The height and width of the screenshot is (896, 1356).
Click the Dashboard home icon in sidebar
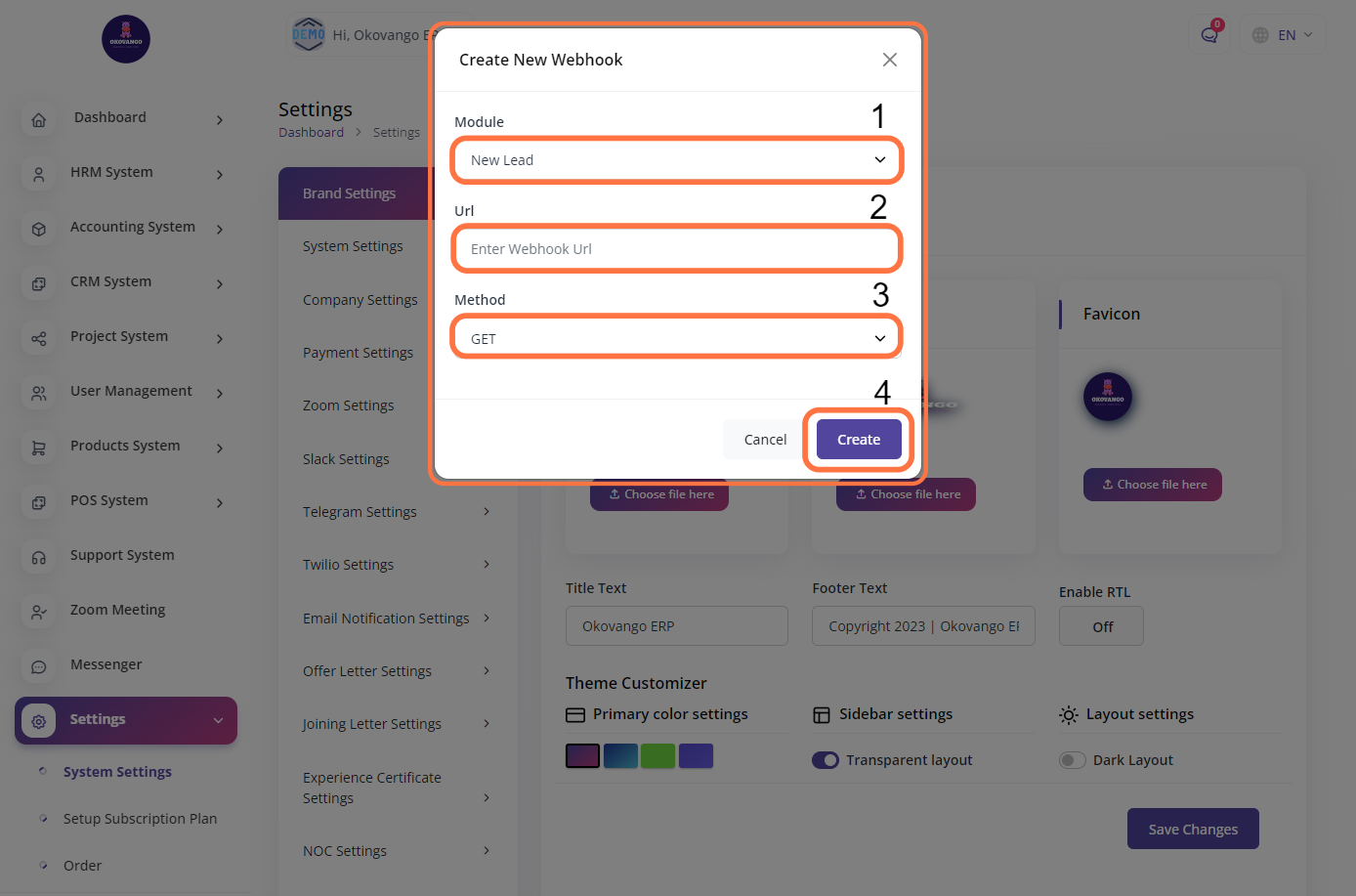click(x=39, y=120)
